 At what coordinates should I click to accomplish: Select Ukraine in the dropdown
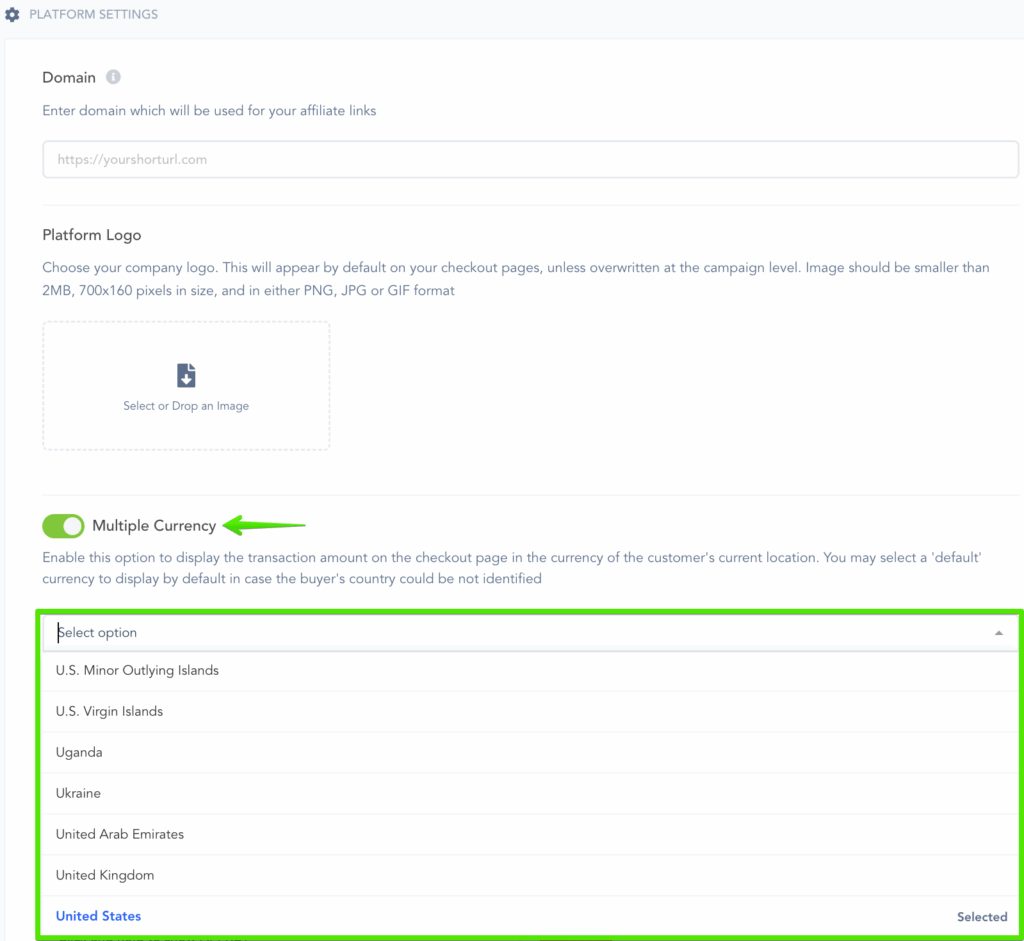coord(78,793)
